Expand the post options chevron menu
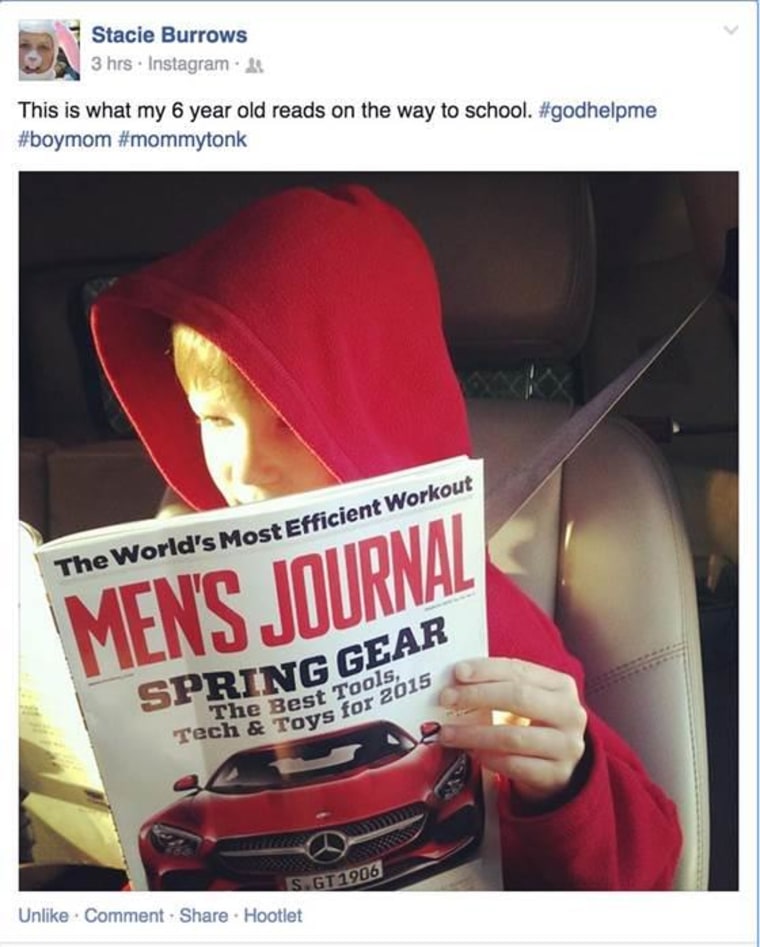Screen dimensions: 760x947 tap(731, 30)
